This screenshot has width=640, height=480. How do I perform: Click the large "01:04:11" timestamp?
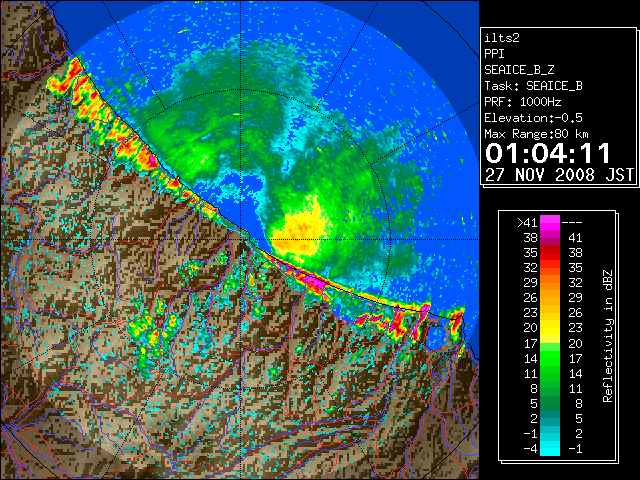click(x=548, y=153)
